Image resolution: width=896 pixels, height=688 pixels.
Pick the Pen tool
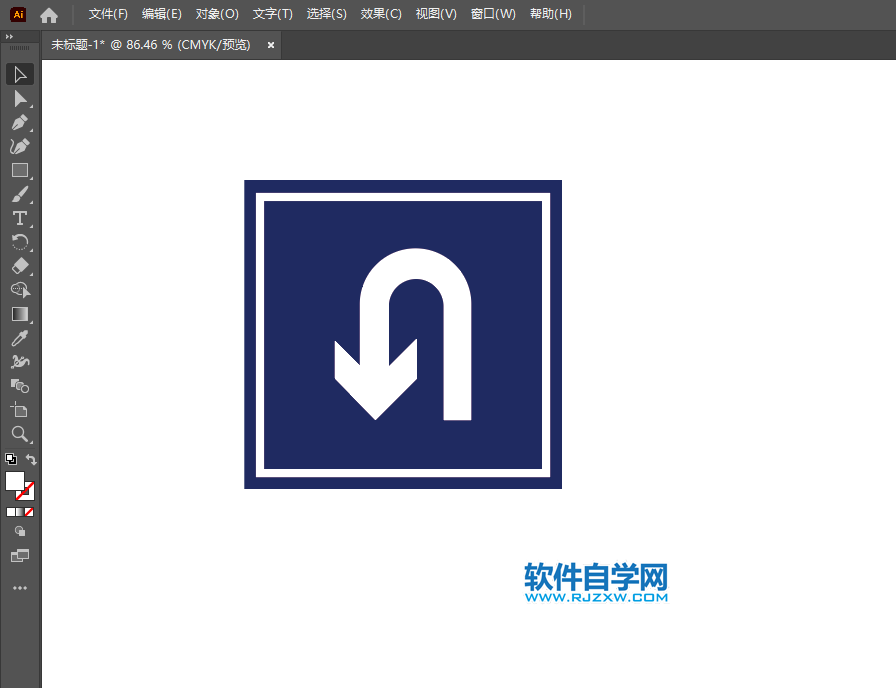point(20,122)
